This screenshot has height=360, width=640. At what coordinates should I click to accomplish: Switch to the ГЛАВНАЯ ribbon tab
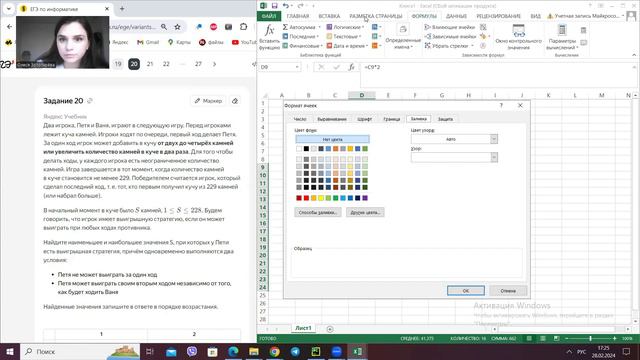pyautogui.click(x=298, y=16)
